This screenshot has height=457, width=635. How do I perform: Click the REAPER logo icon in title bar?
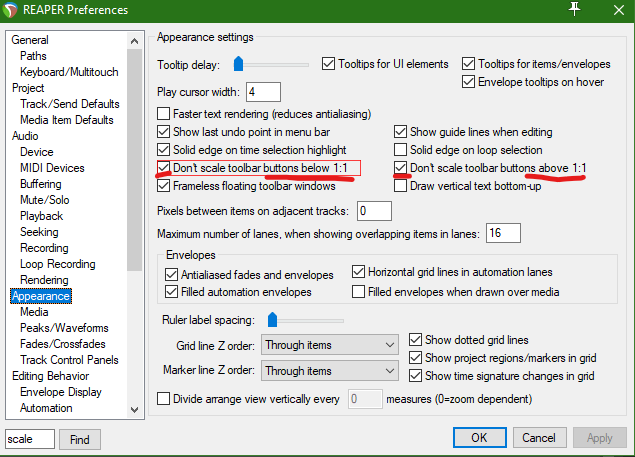click(x=10, y=10)
